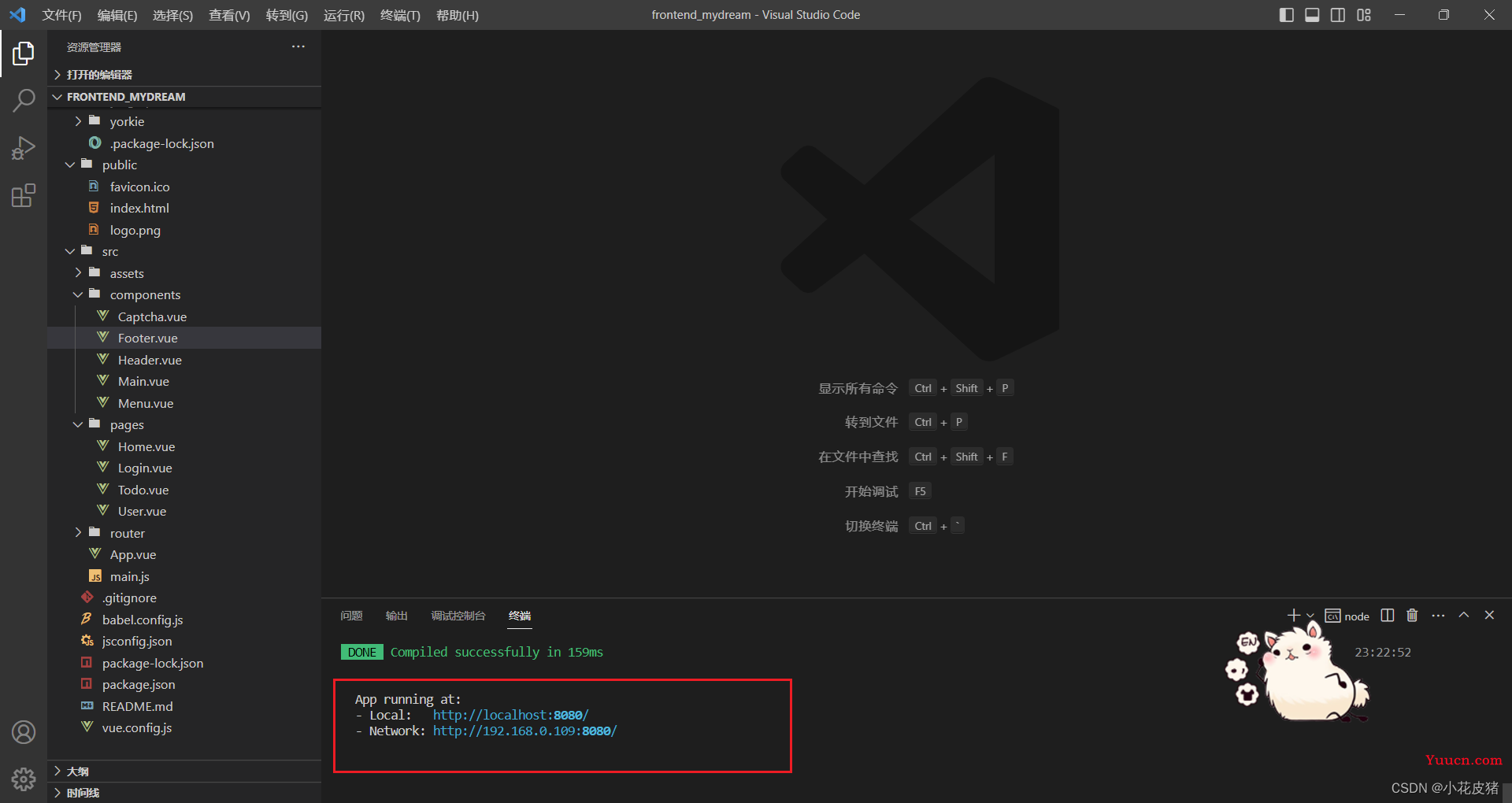Screen dimensions: 1512x803
Task: Open the Accounts menu icon
Action: point(24,732)
